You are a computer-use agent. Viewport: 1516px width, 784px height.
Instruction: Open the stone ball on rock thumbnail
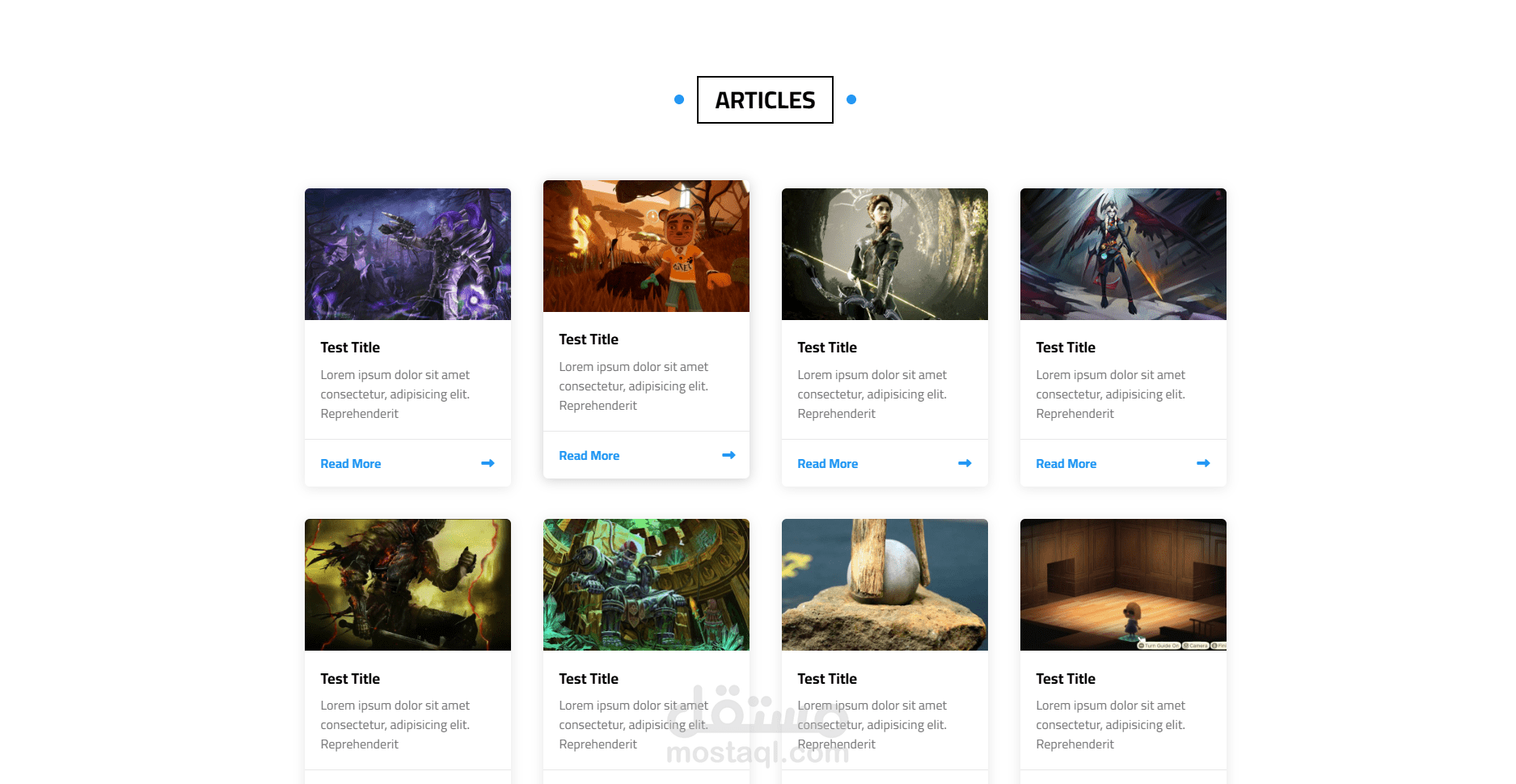coord(885,584)
